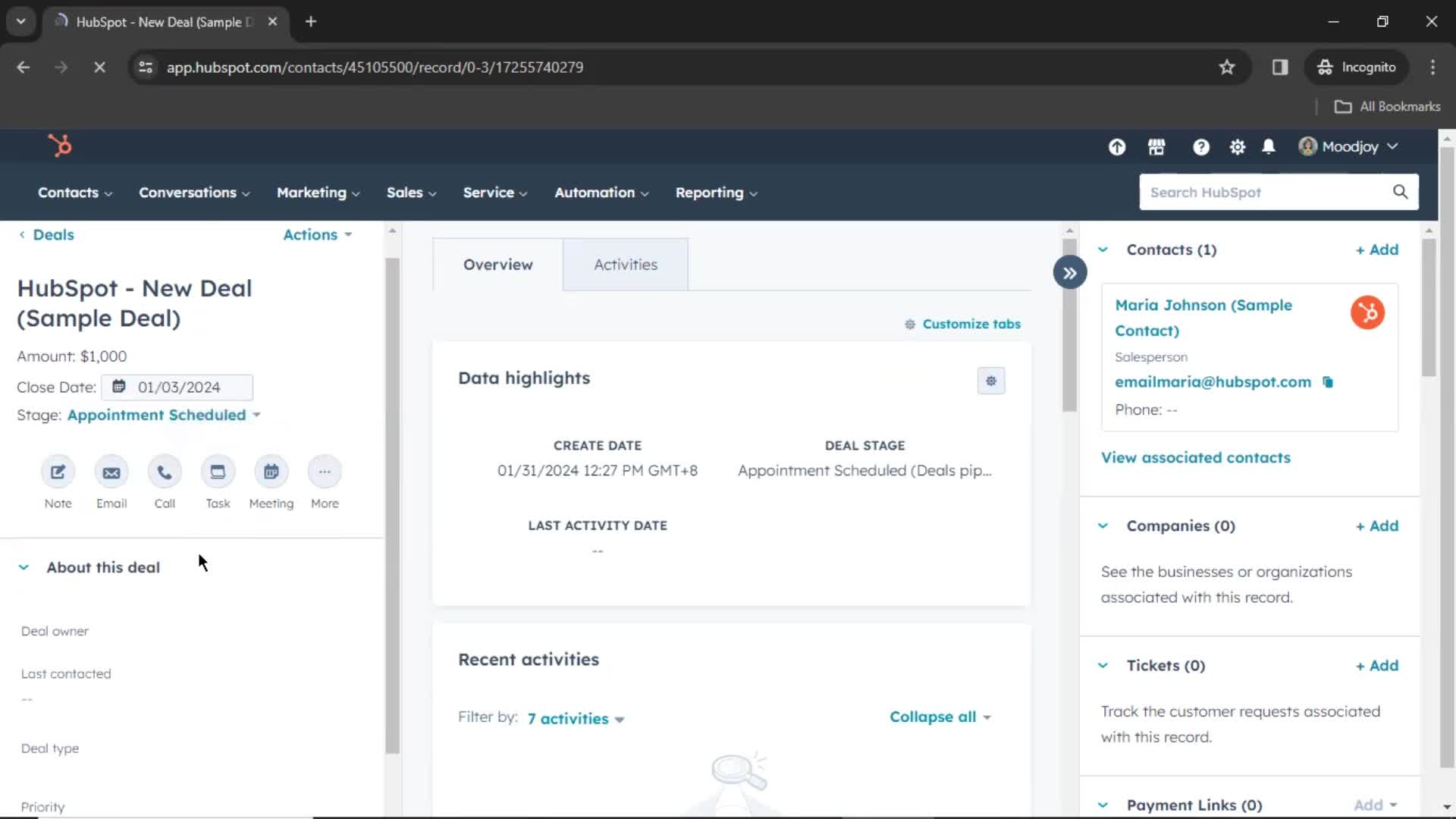Open the help question mark icon
This screenshot has height=819, width=1456.
click(x=1200, y=147)
